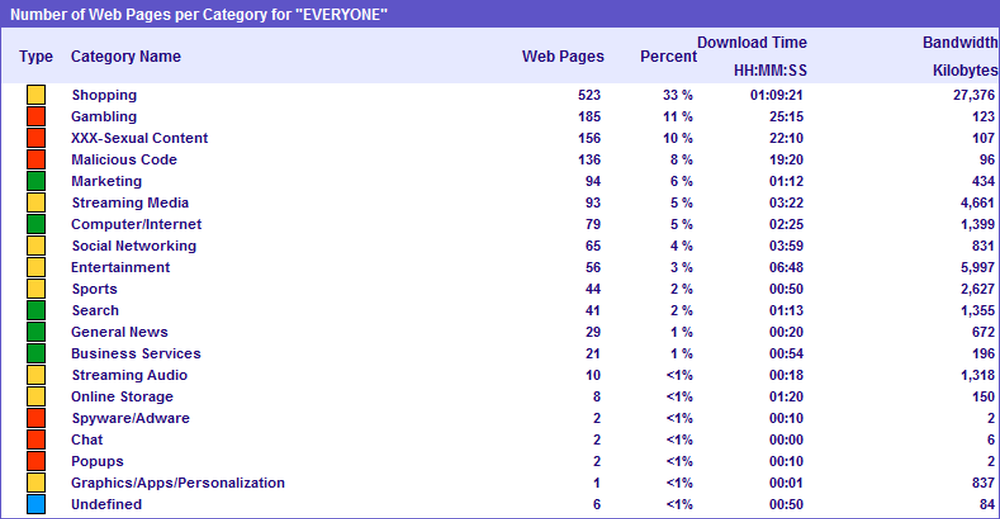
Task: Click the table title for EVERYONE
Action: (199, 15)
